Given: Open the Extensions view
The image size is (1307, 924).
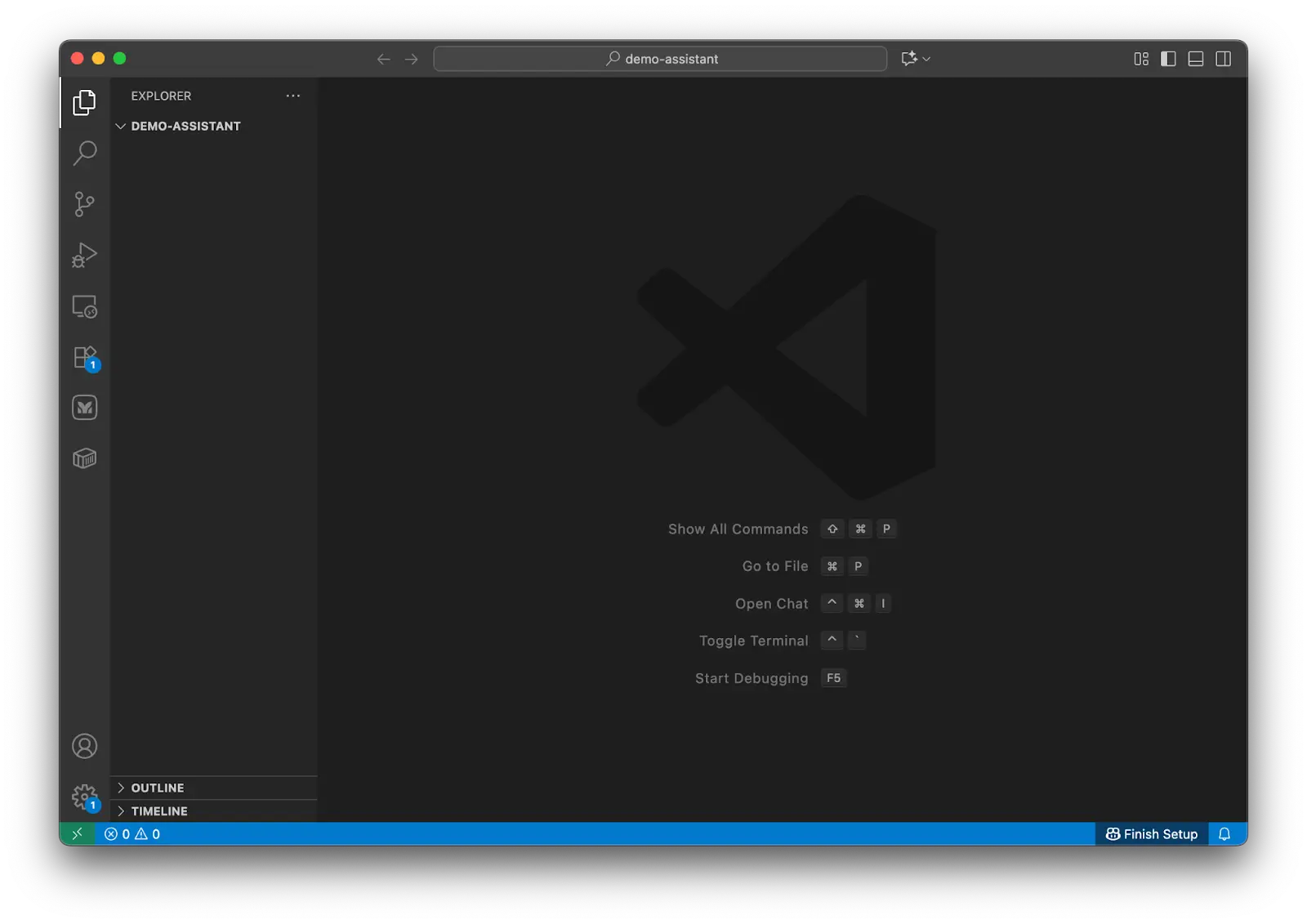Looking at the screenshot, I should 83,357.
